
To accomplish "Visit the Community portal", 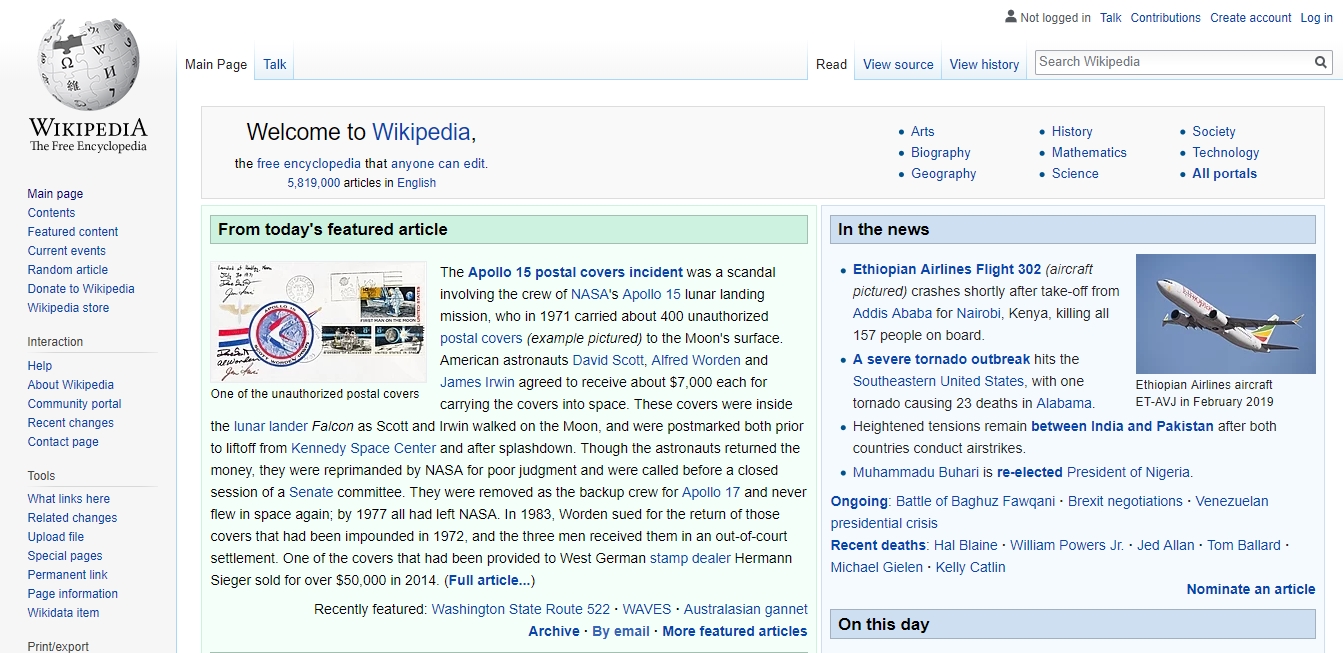I will [75, 404].
